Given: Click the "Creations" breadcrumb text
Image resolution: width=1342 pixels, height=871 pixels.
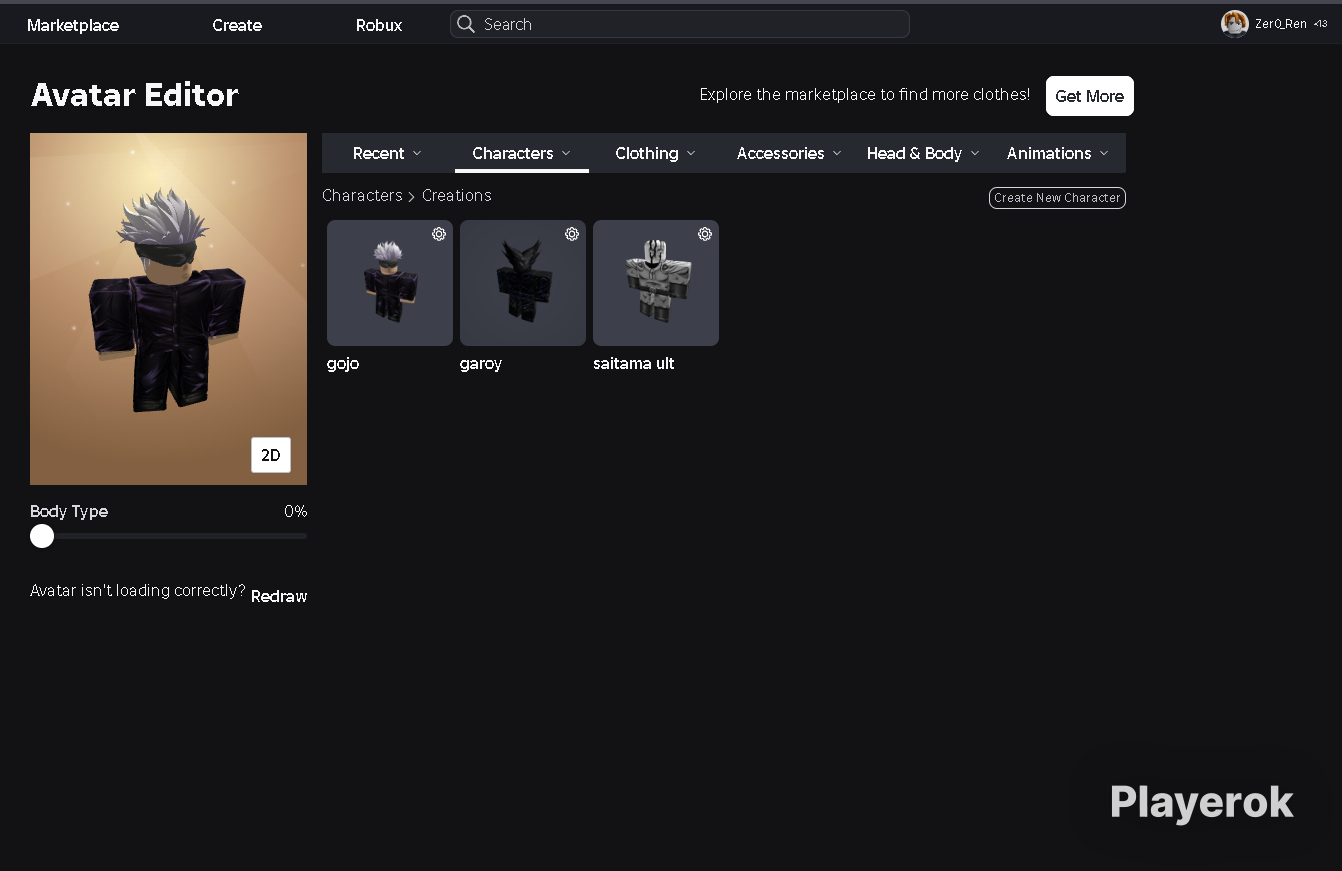Looking at the screenshot, I should [457, 195].
